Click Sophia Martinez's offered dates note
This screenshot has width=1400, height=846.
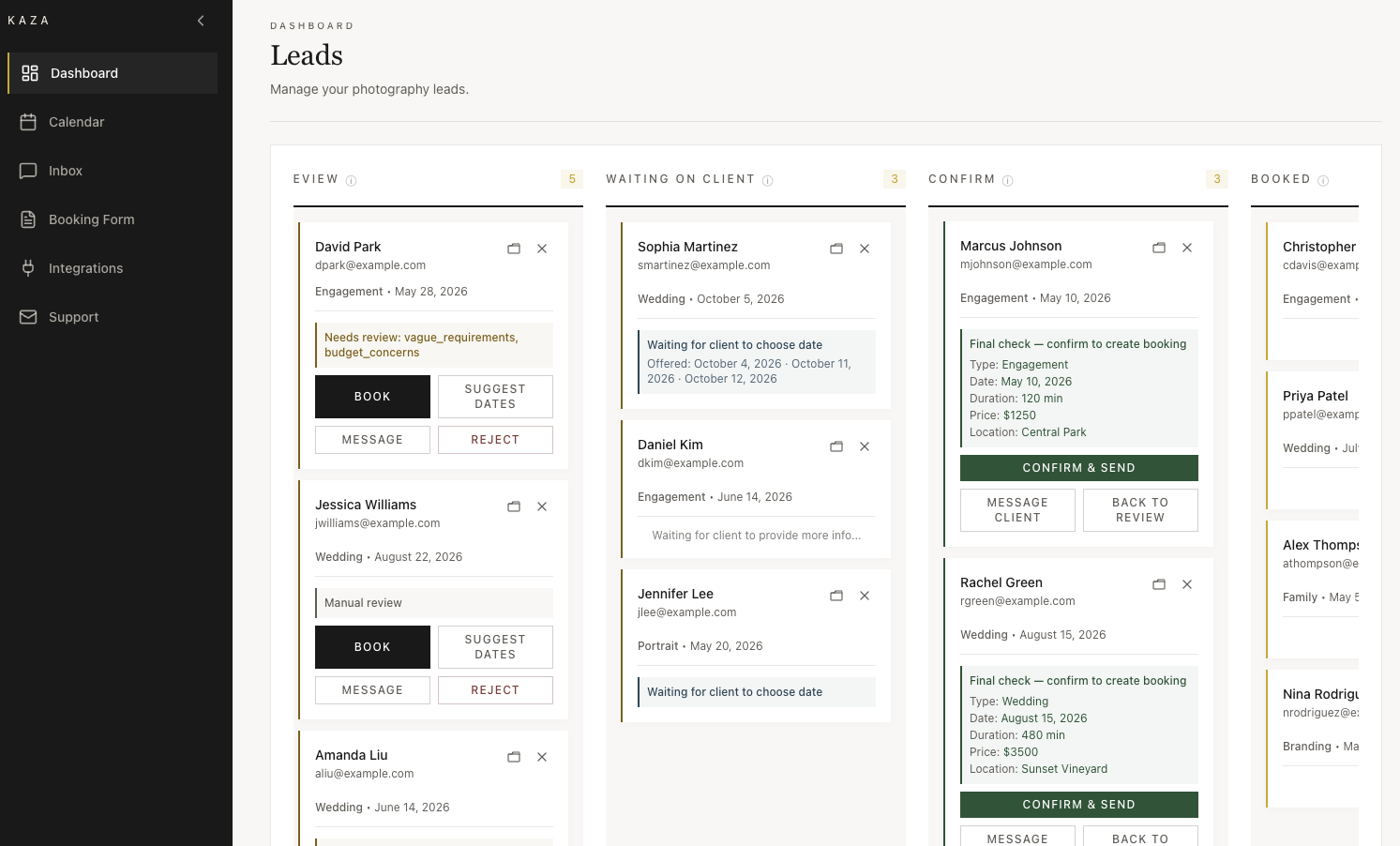(757, 362)
